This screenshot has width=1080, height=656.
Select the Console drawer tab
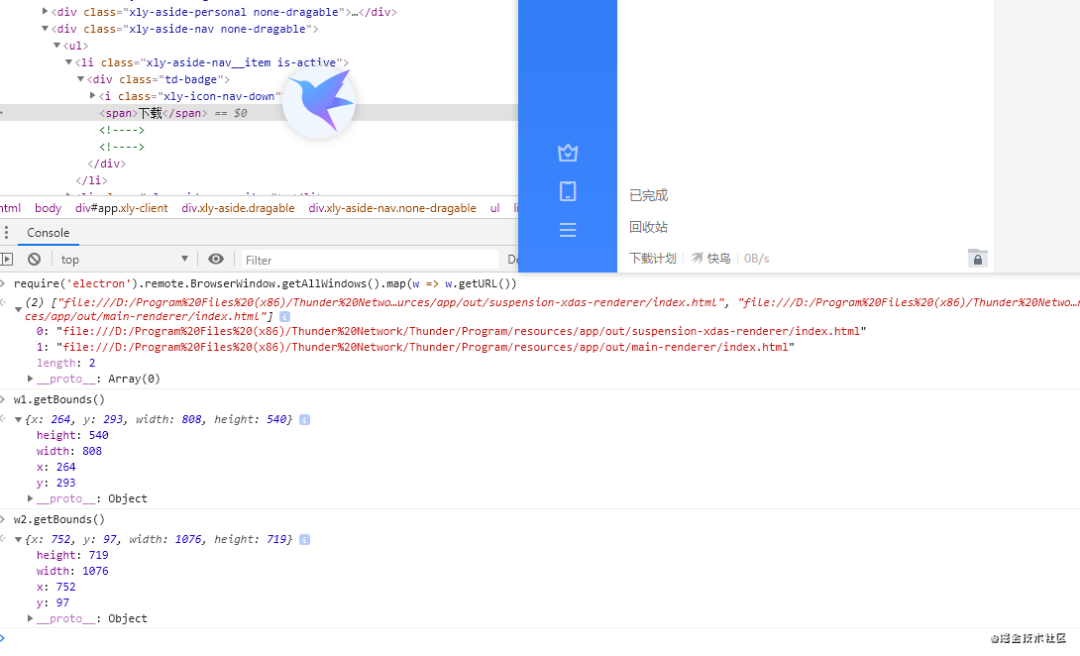point(48,232)
